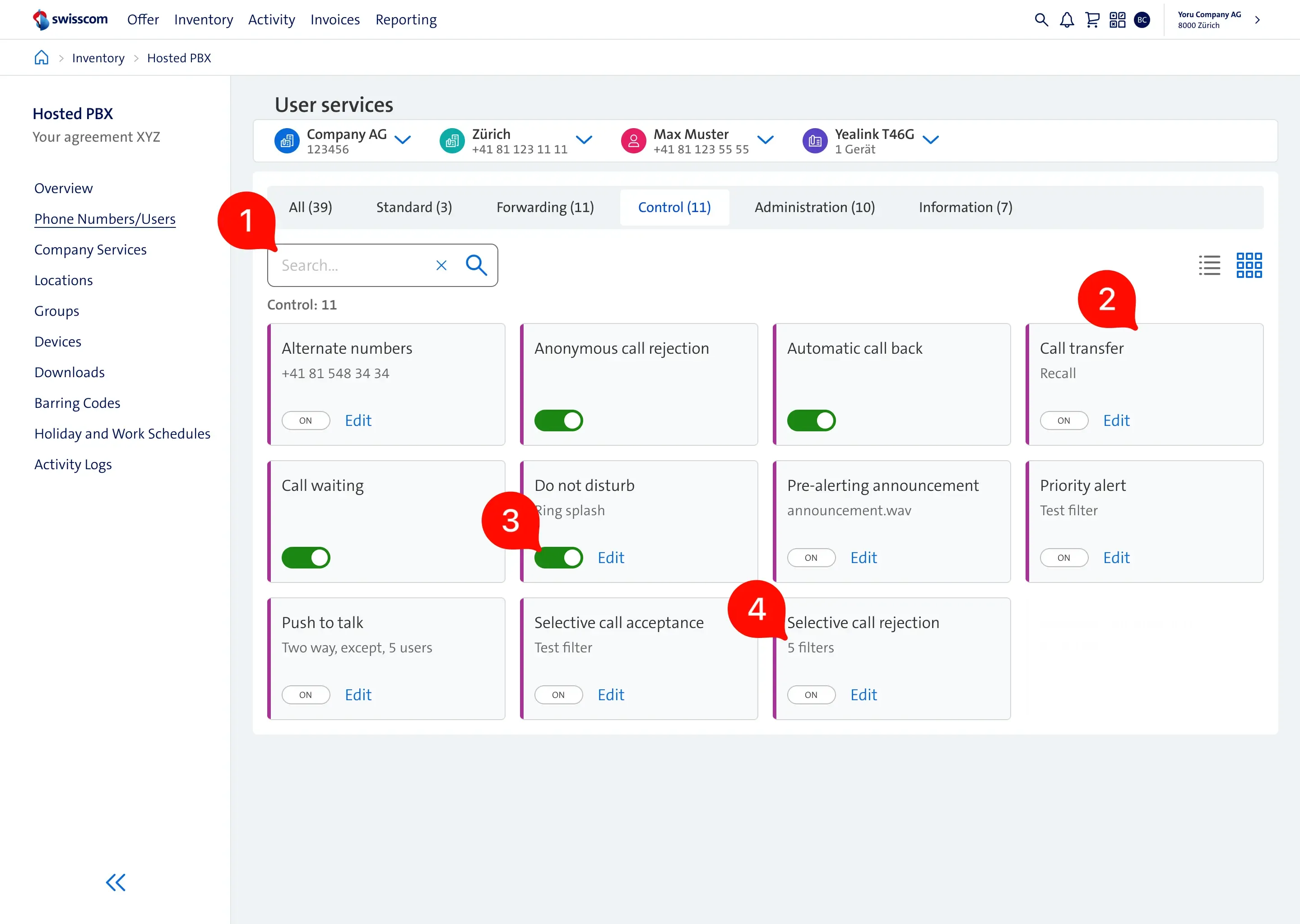Click the home icon in the breadcrumb
Viewport: 1300px width, 924px height.
(x=41, y=57)
